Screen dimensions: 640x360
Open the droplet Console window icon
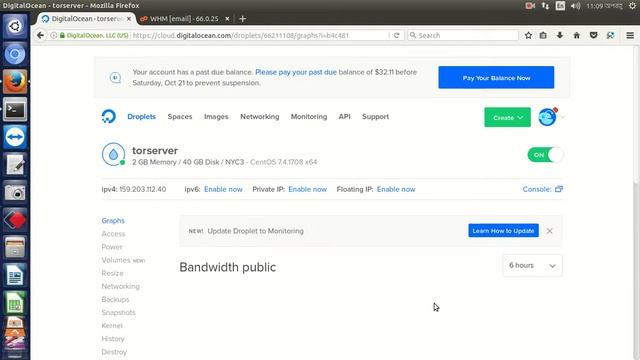click(x=559, y=189)
